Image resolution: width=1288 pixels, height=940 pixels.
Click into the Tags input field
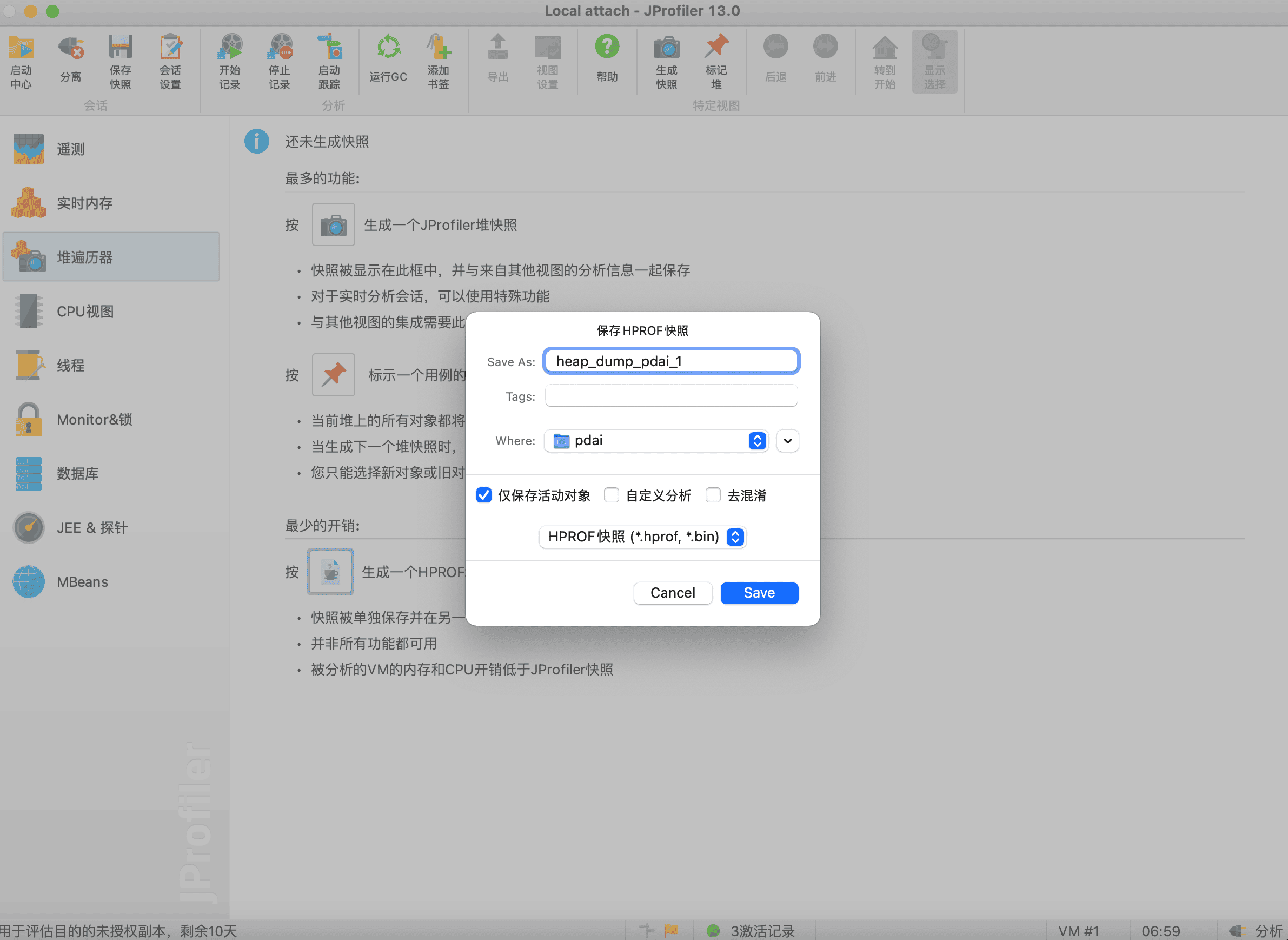click(x=672, y=396)
